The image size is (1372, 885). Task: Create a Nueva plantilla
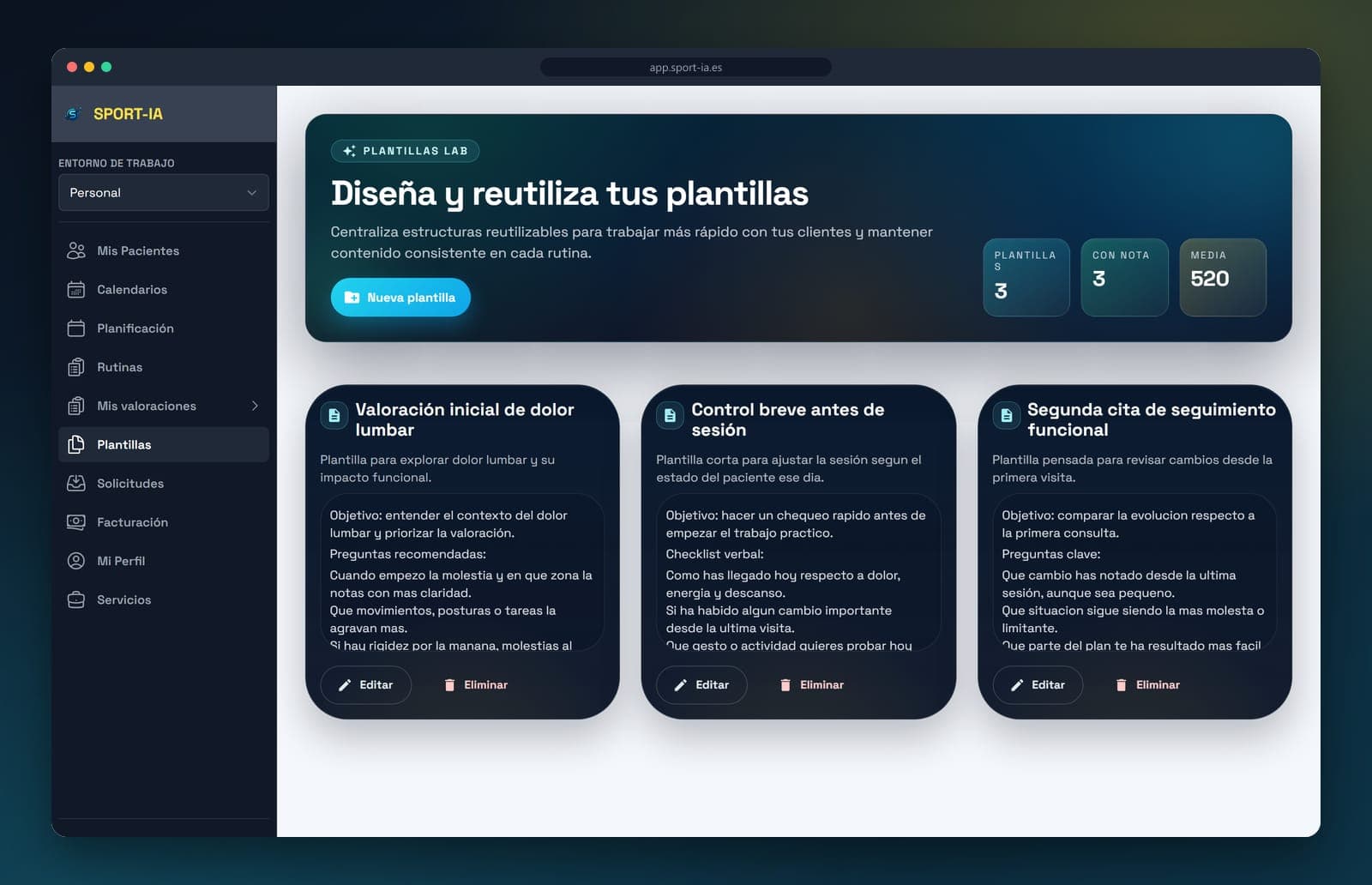(x=400, y=298)
